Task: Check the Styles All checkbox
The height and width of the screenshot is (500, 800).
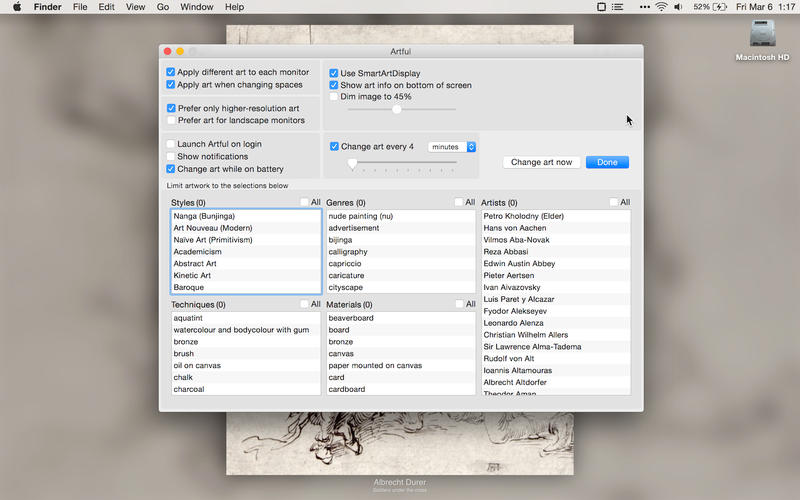Action: [x=305, y=202]
